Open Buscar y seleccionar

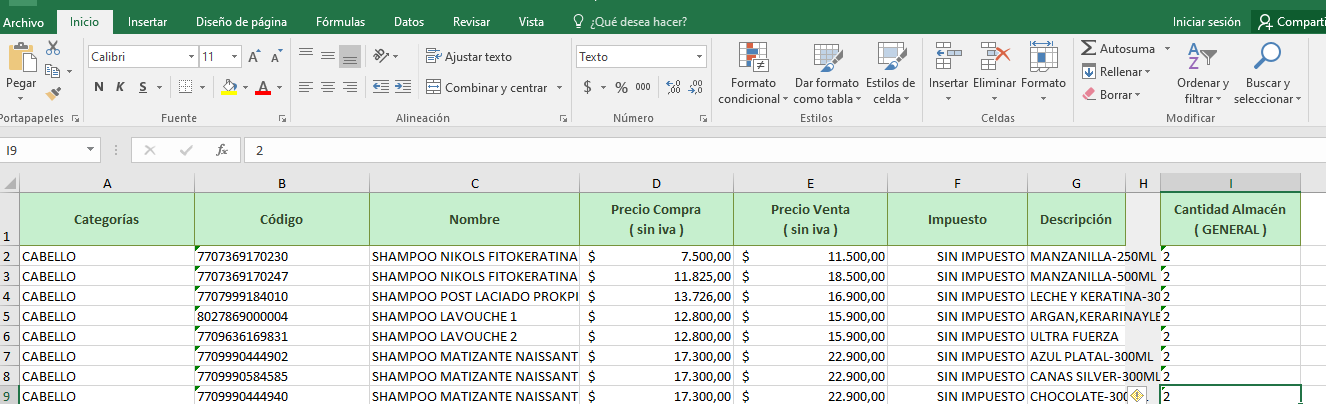[x=1267, y=73]
